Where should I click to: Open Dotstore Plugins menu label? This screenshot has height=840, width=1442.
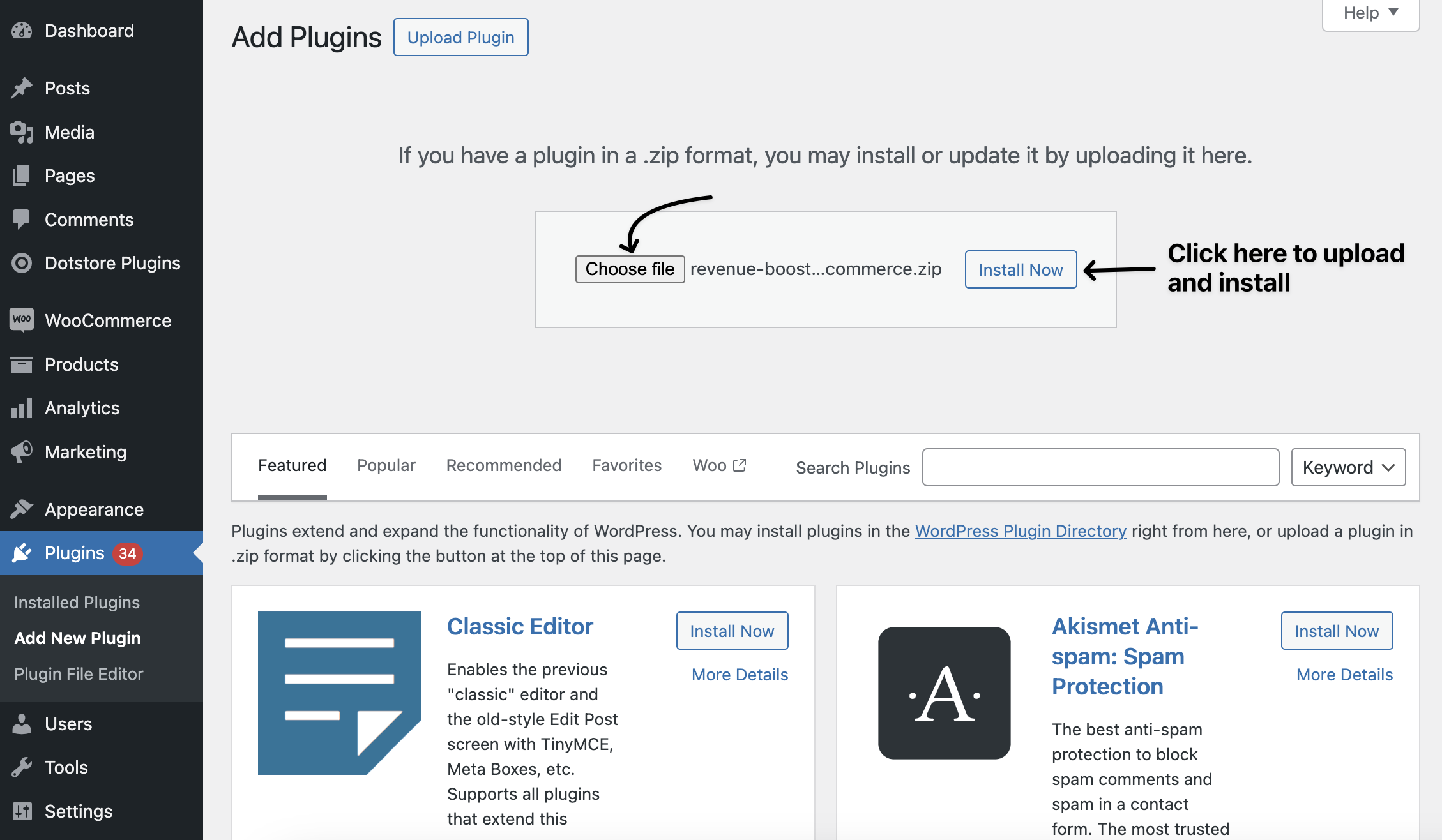112,263
